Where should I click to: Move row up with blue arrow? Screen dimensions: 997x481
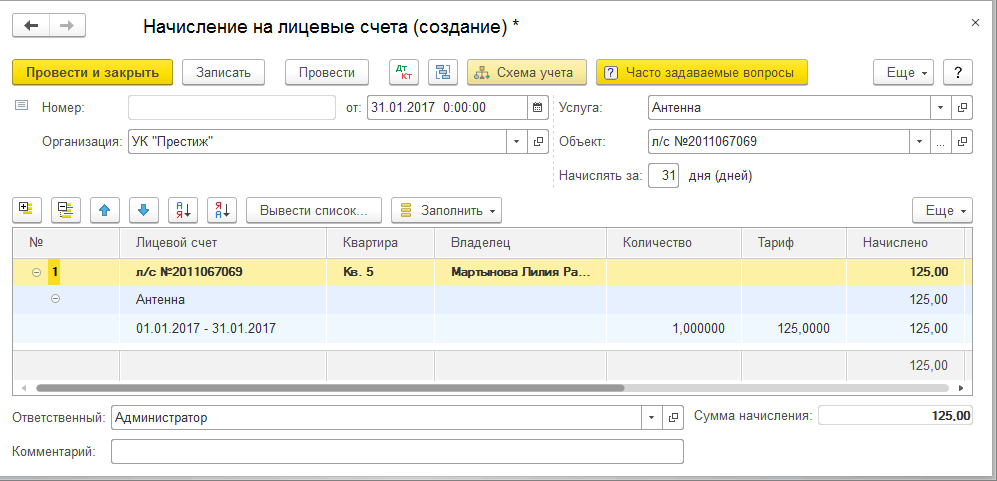pyautogui.click(x=105, y=210)
